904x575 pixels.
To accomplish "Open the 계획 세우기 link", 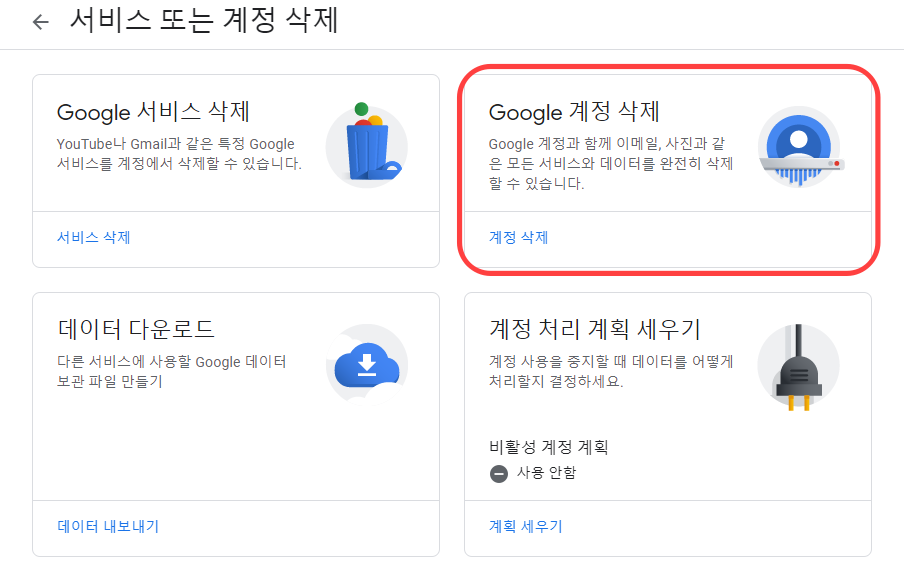I will 525,527.
